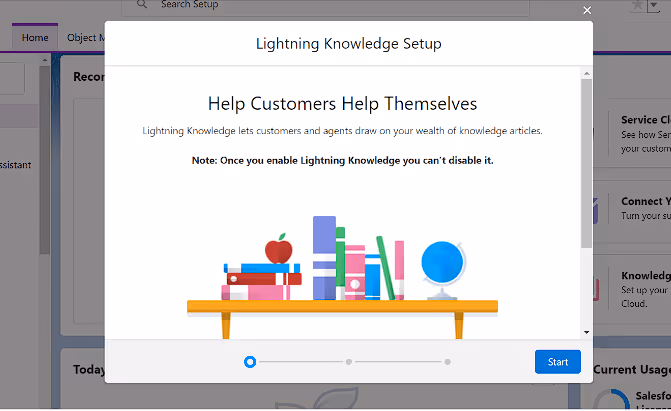The width and height of the screenshot is (671, 411).
Task: Click the search magnifier icon
Action: click(142, 4)
